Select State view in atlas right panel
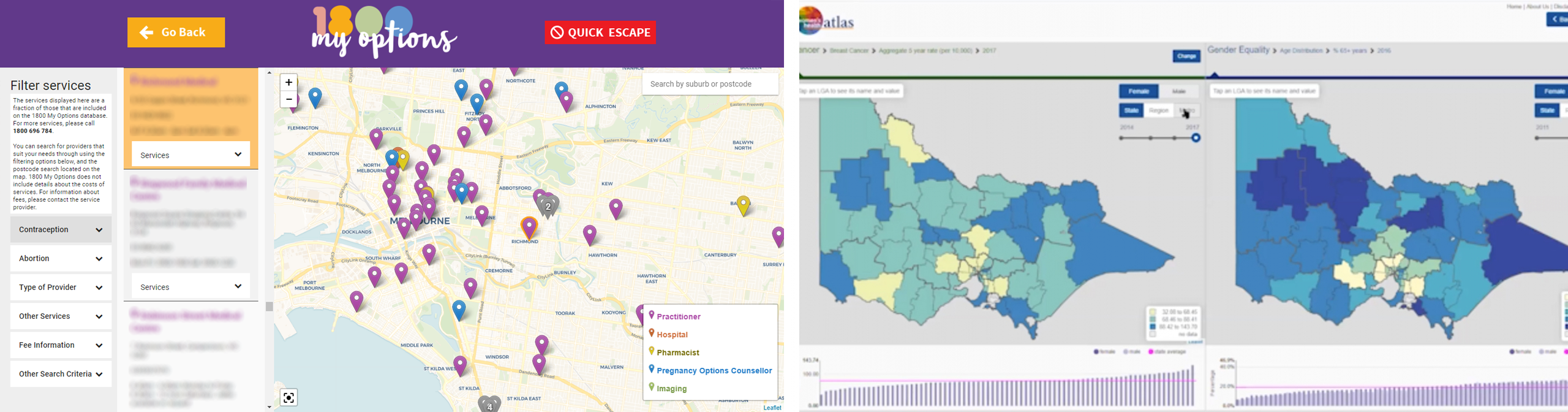 pos(1547,110)
